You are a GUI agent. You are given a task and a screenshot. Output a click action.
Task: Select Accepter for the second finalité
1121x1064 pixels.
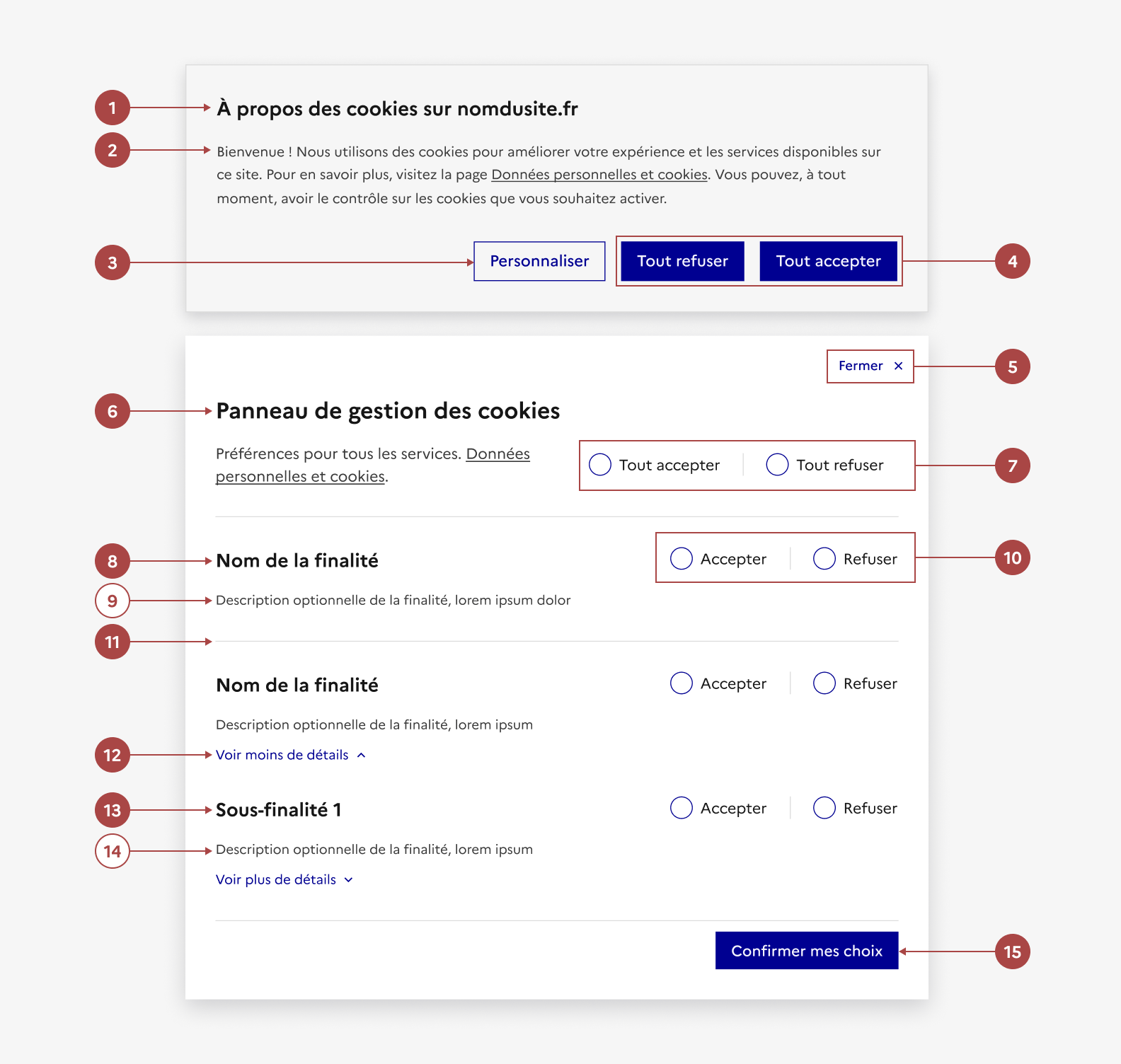click(x=682, y=683)
